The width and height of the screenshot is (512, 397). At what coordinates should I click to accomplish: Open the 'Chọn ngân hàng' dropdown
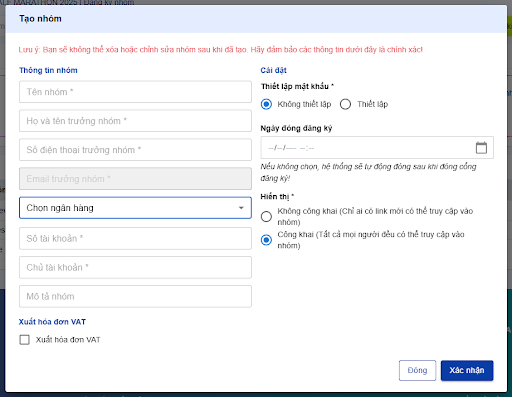135,208
